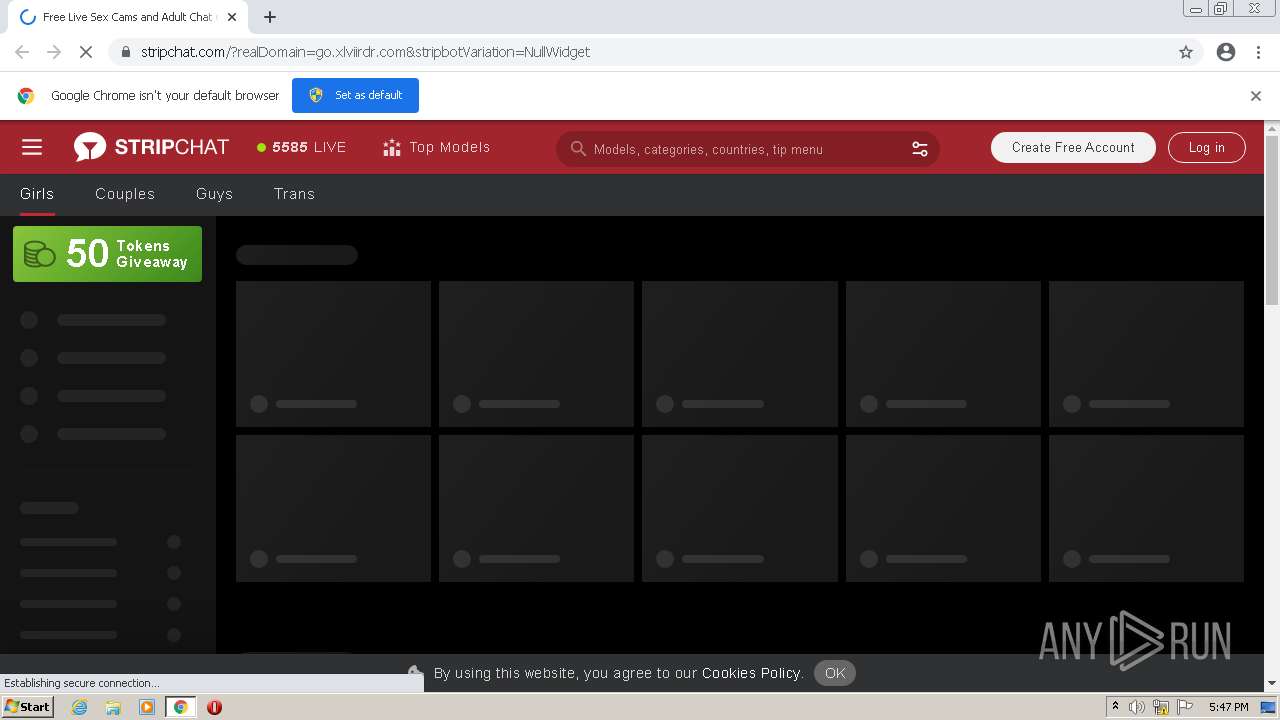The image size is (1280, 720).
Task: Open Chrome profile account icon
Action: pos(1226,52)
